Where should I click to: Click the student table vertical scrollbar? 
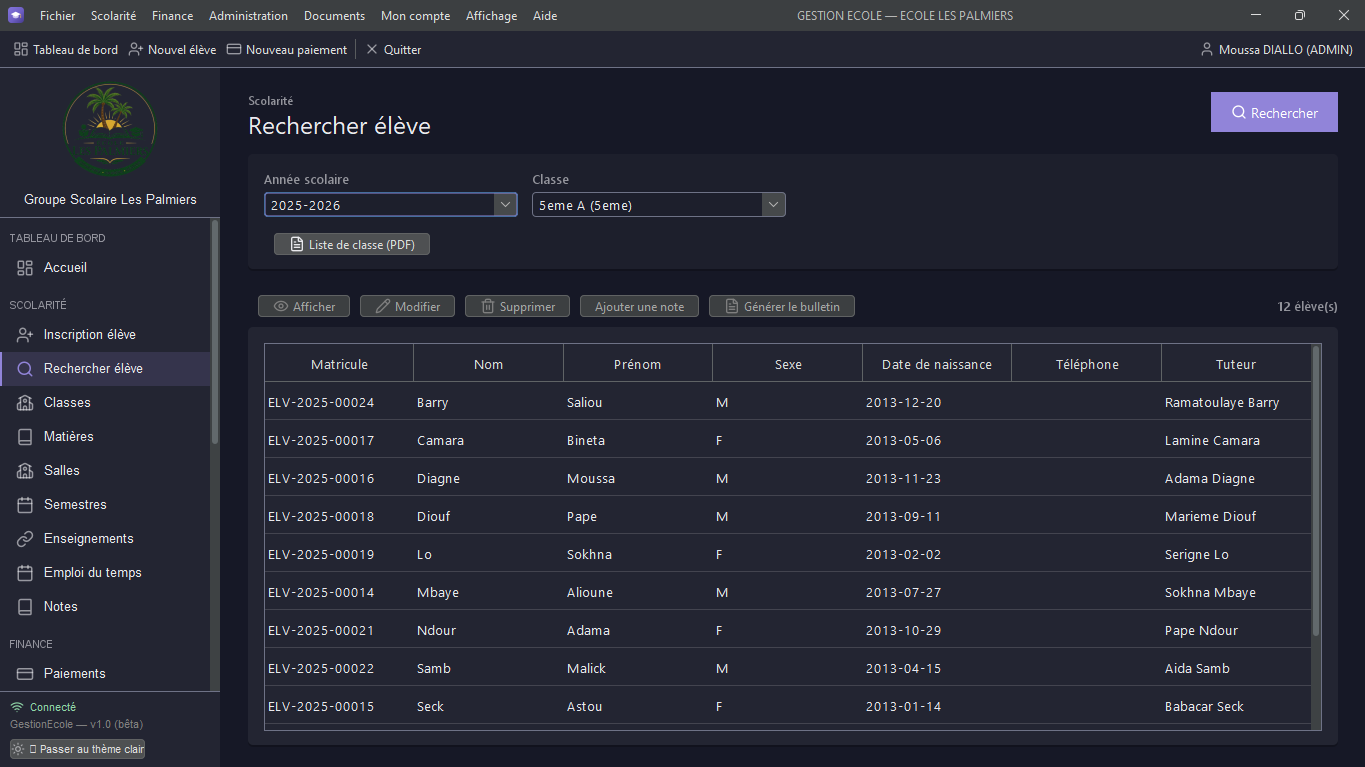pyautogui.click(x=1316, y=490)
